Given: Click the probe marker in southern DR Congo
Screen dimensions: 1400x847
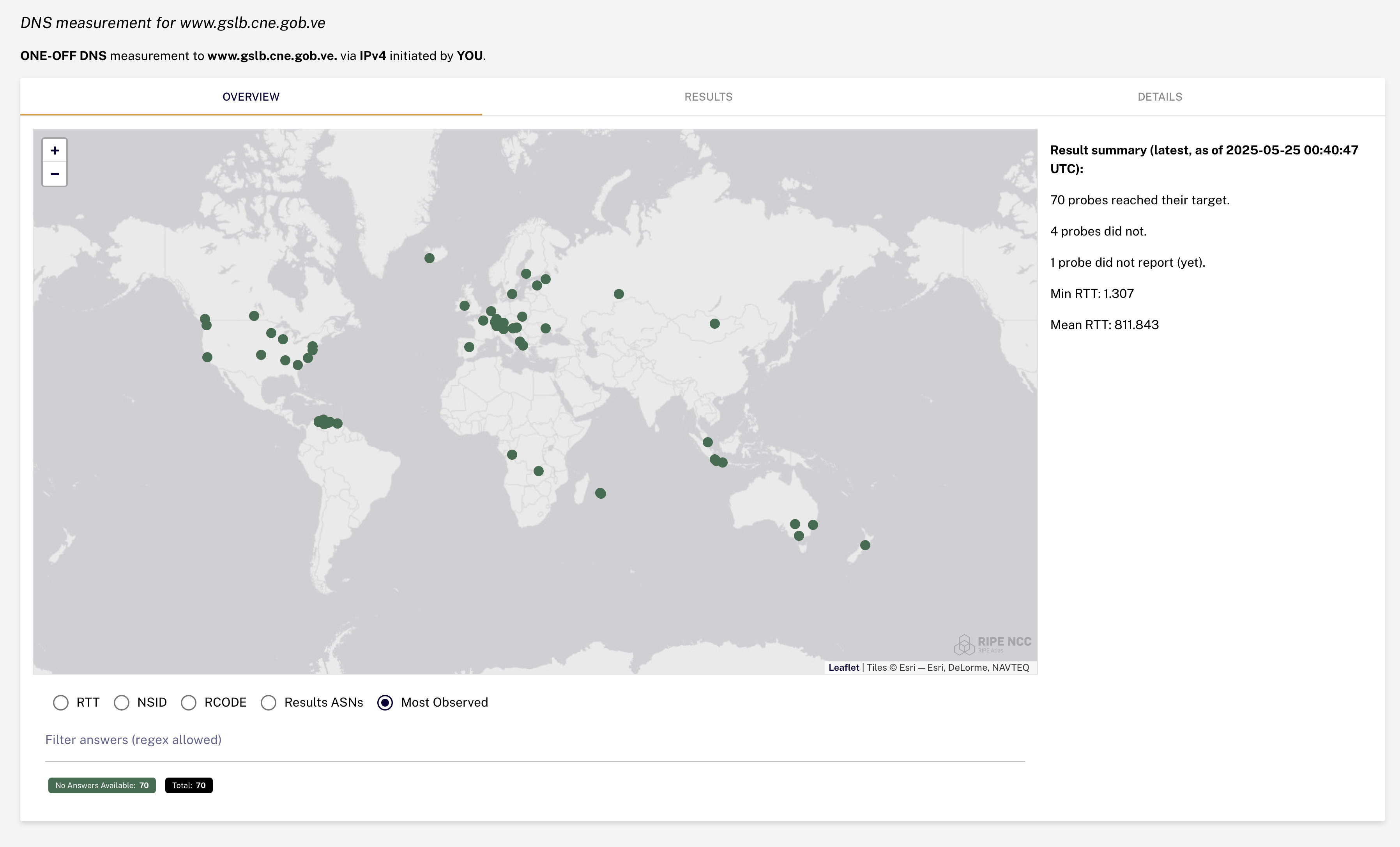Looking at the screenshot, I should click(539, 471).
